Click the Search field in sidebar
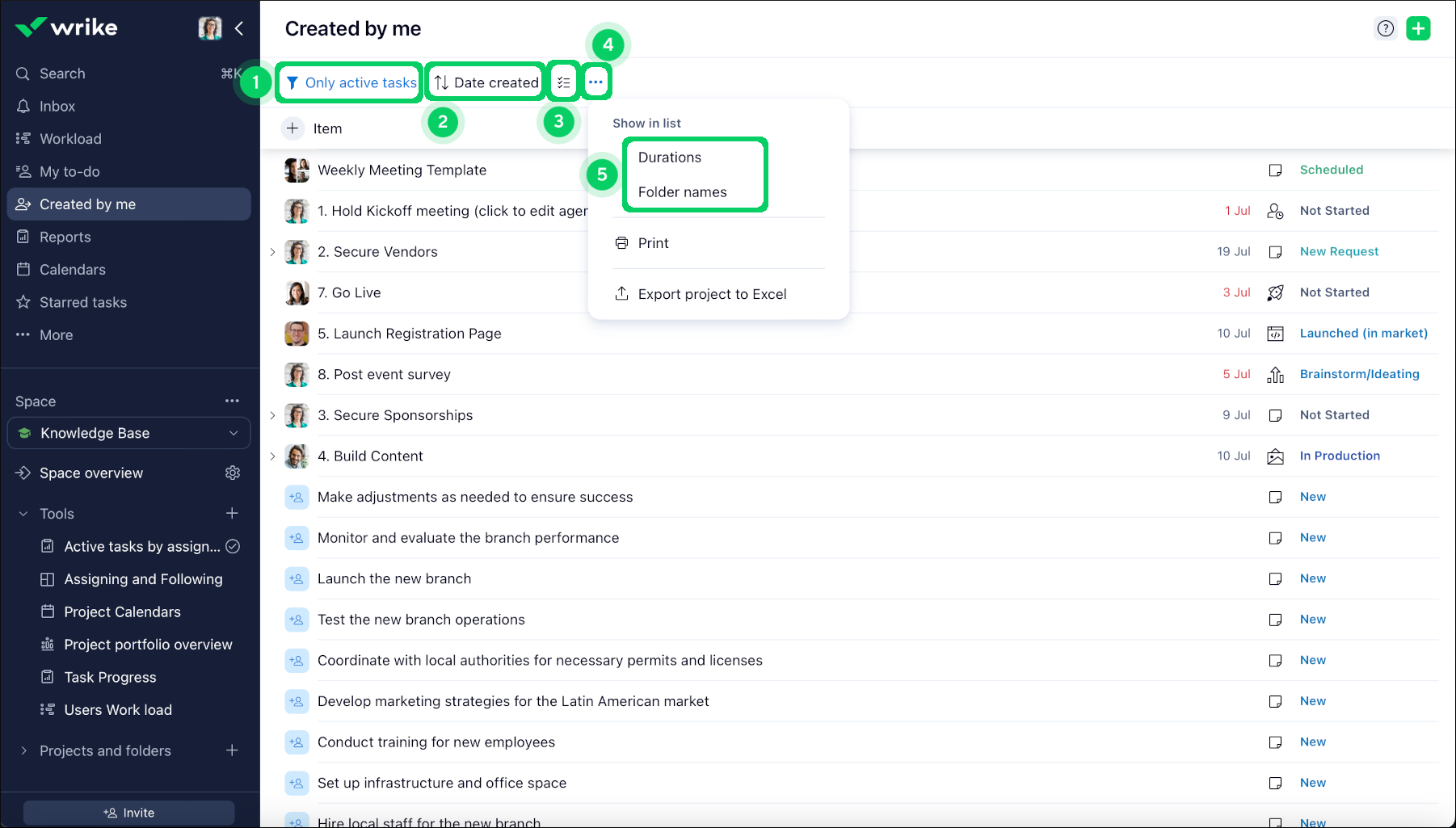This screenshot has width=1456, height=828. tap(129, 74)
